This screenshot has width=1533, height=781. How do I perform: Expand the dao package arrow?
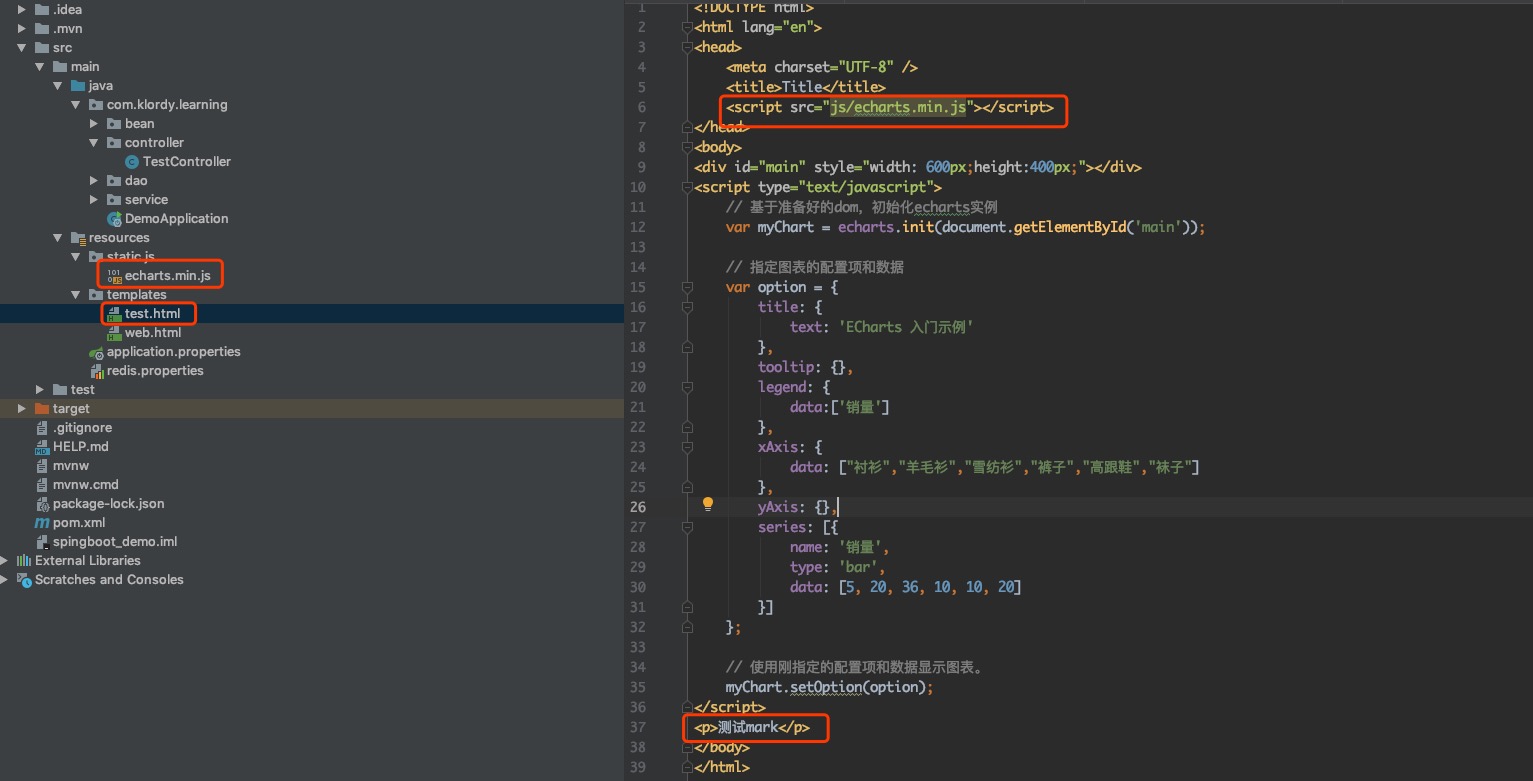click(x=94, y=181)
